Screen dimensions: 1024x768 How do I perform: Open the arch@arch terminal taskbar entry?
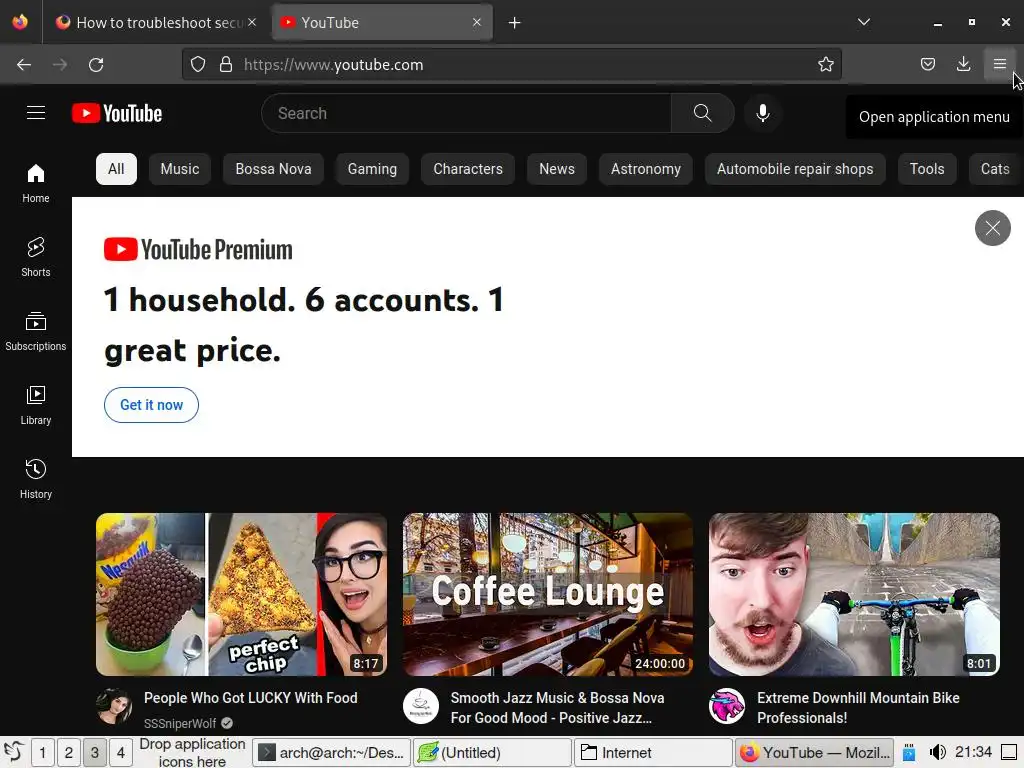tap(332, 753)
